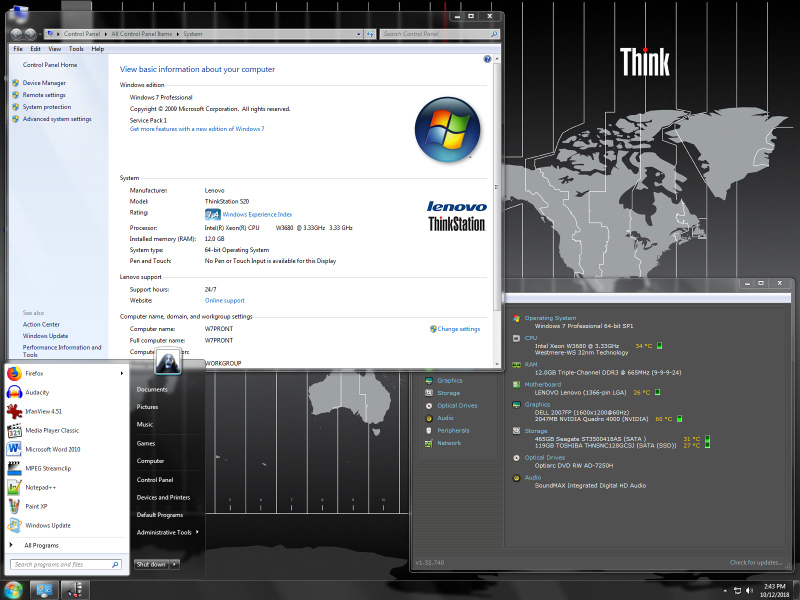Open Firefox from the Start menu
This screenshot has height=600, width=800.
click(34, 373)
